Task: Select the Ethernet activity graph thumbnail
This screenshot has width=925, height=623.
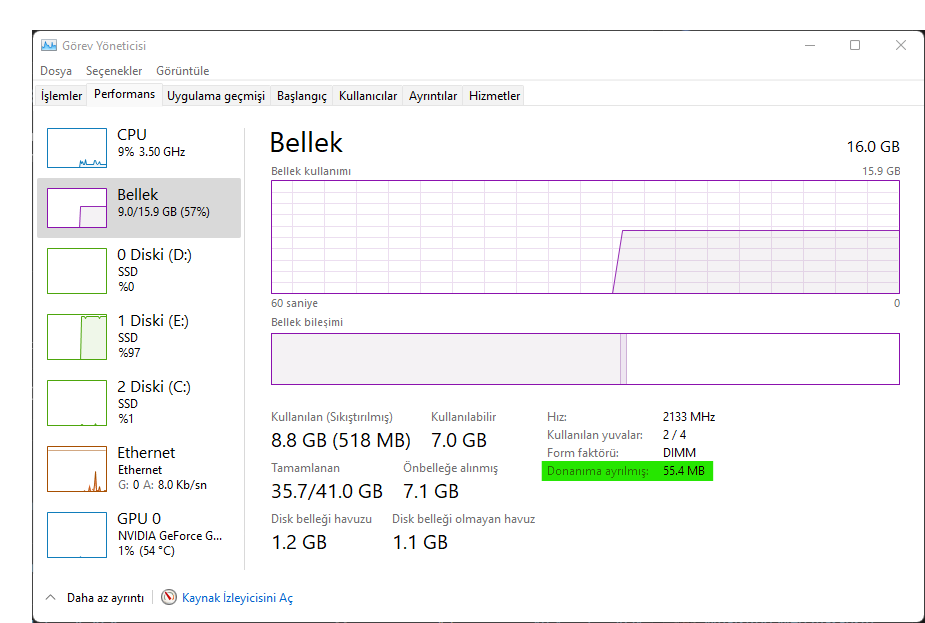Action: (77, 469)
